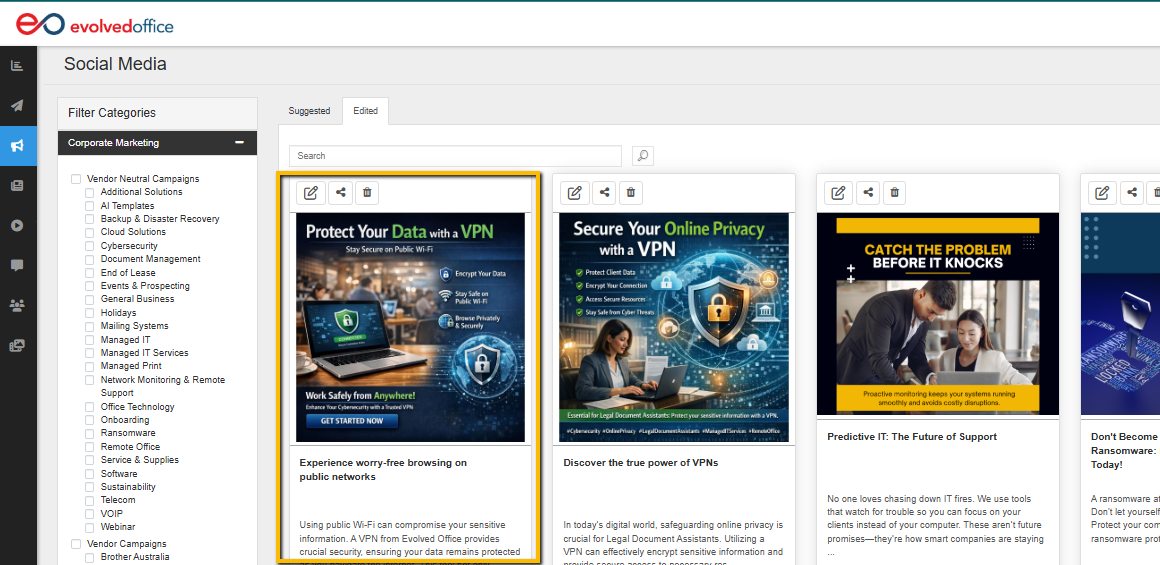
Task: Click the Service & Supplies category label
Action: click(140, 460)
